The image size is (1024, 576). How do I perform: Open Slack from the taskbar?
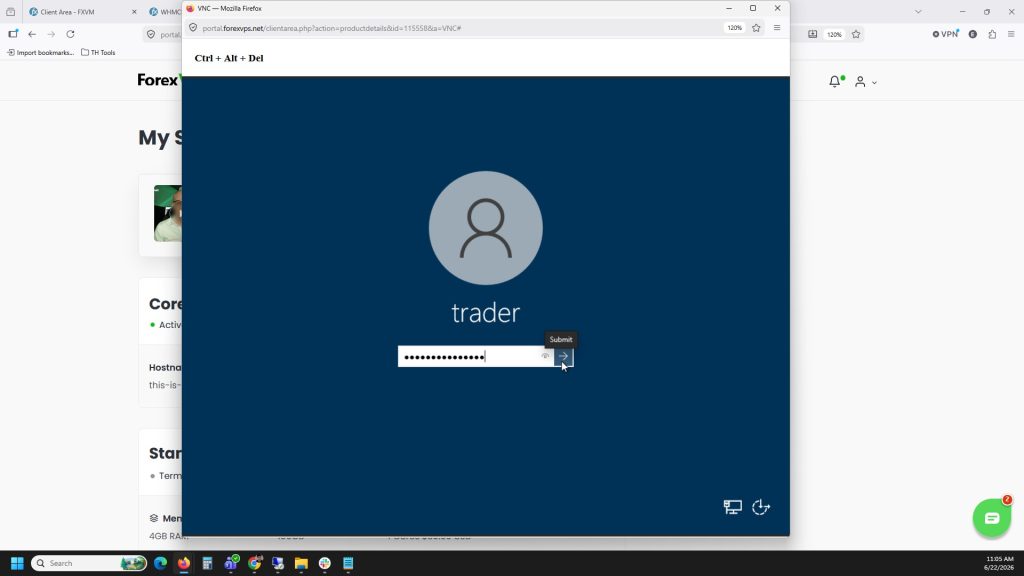(325, 563)
